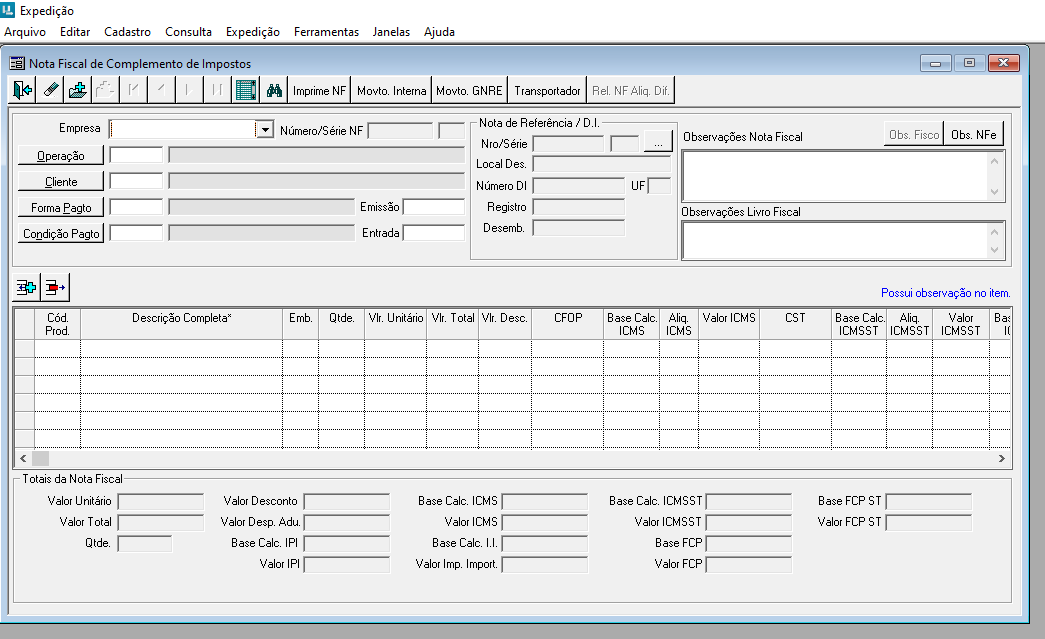
Task: Click the Cliente lookup button
Action: coord(61,182)
